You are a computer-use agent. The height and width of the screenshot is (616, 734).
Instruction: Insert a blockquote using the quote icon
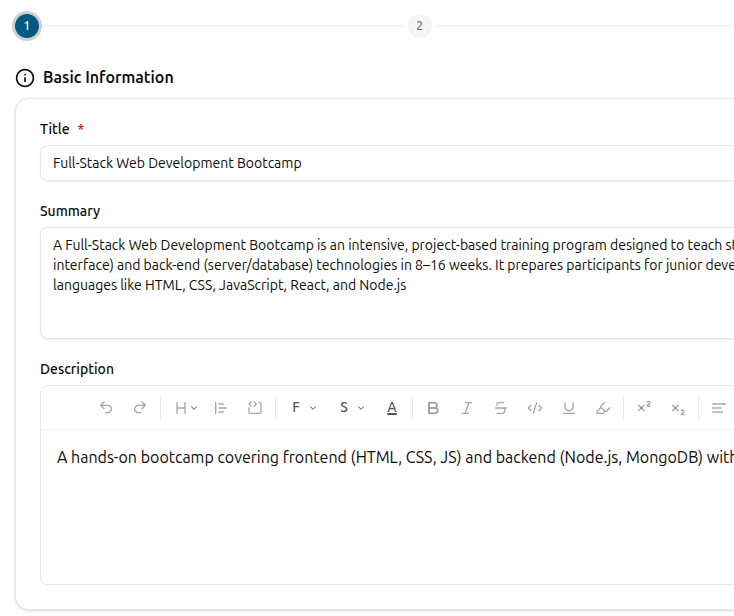click(x=255, y=408)
